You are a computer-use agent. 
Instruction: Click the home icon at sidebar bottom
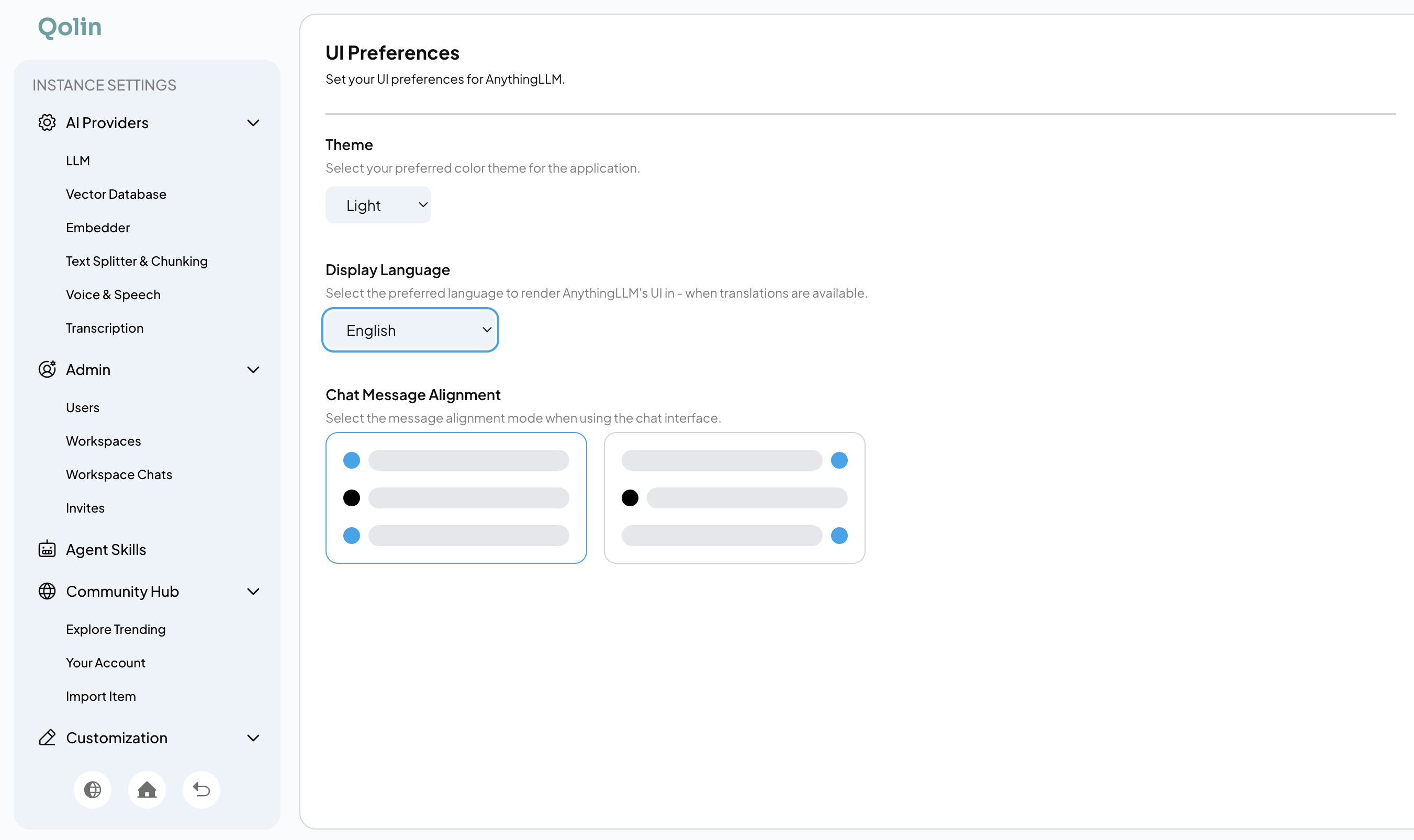(147, 789)
